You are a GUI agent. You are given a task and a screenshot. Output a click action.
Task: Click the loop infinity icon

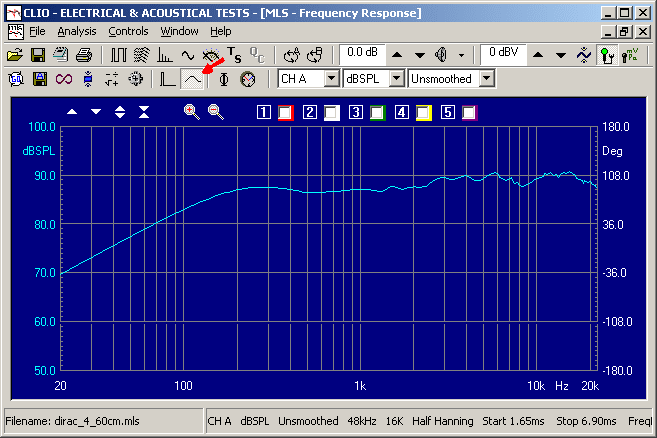64,78
